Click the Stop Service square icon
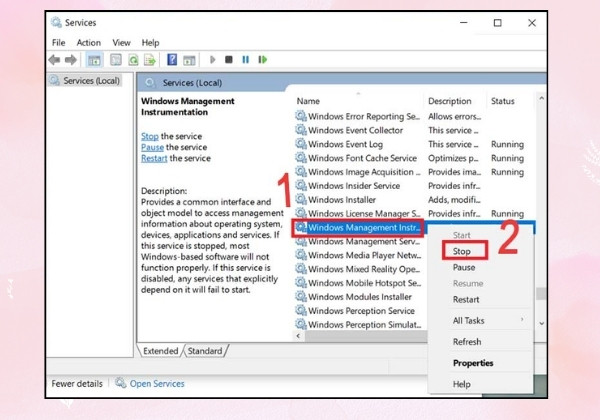600x420 pixels. pos(229,60)
